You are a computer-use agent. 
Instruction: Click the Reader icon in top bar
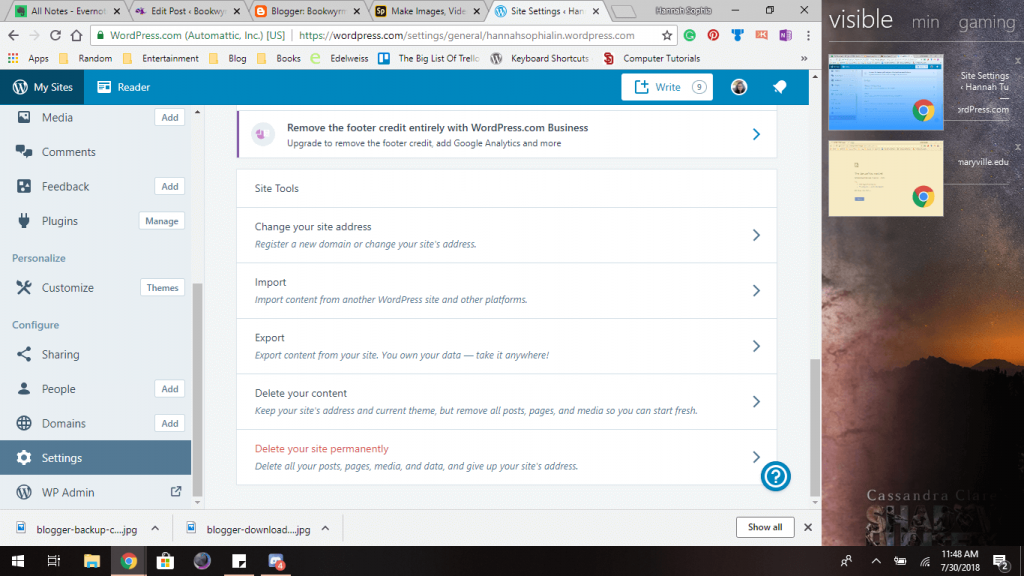104,87
